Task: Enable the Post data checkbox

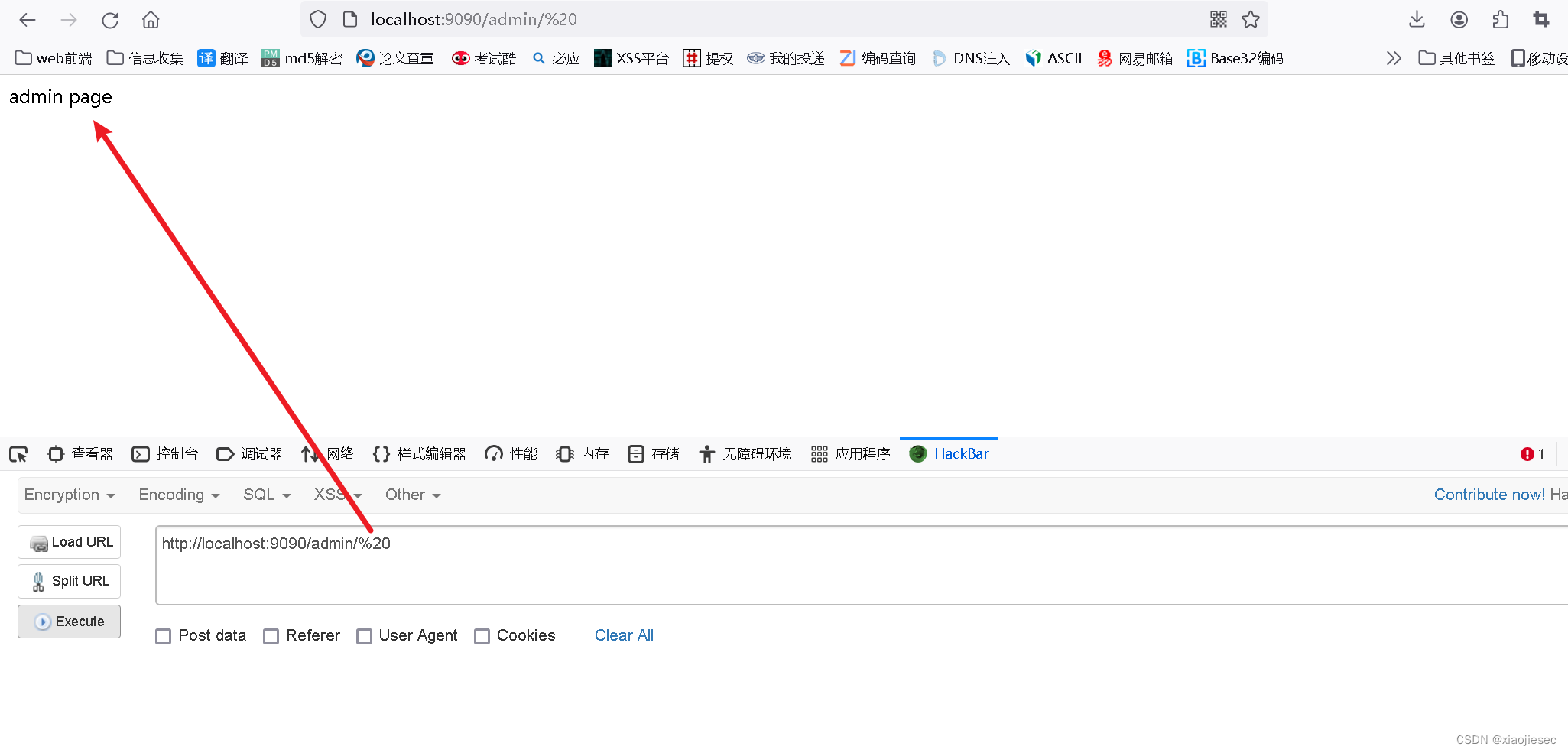Action: point(163,635)
